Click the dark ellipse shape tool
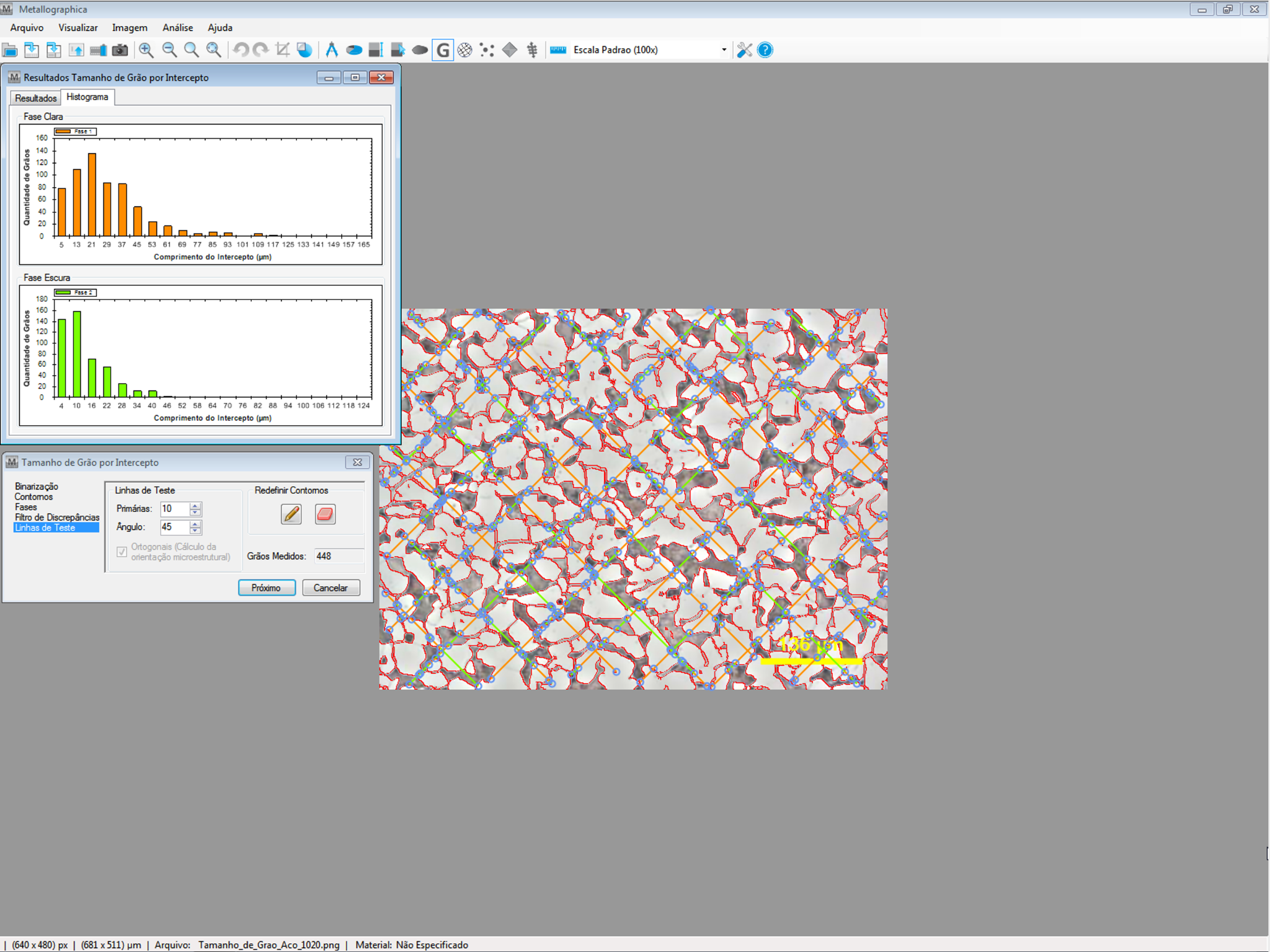 coord(420,50)
